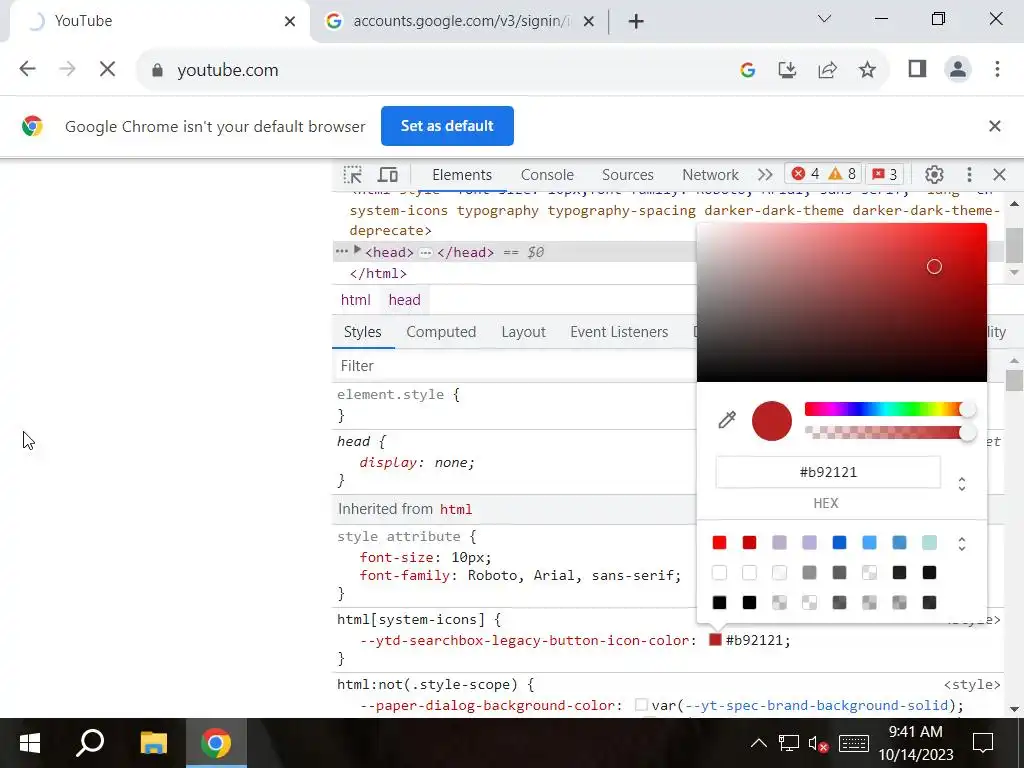Stop loading the page with the X button
Screen dimensions: 1024x768
(x=108, y=69)
